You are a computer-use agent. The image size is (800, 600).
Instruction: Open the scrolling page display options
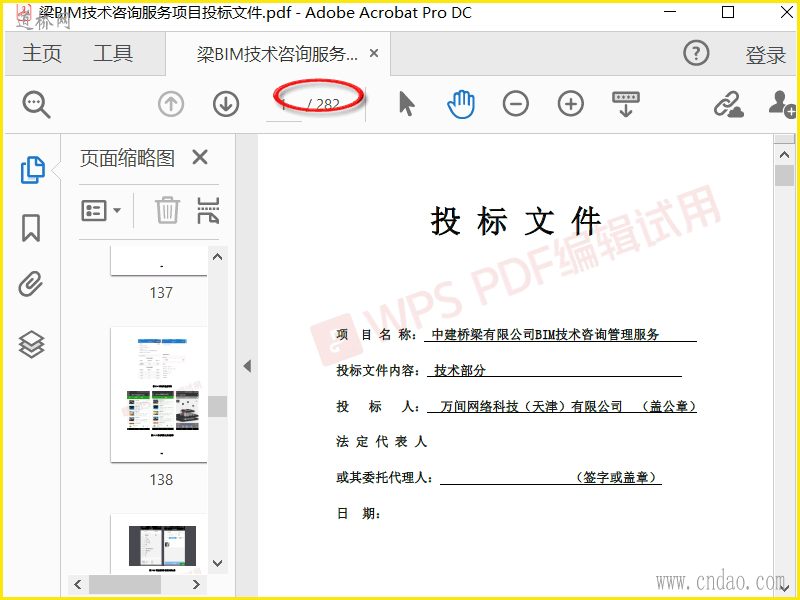point(626,104)
